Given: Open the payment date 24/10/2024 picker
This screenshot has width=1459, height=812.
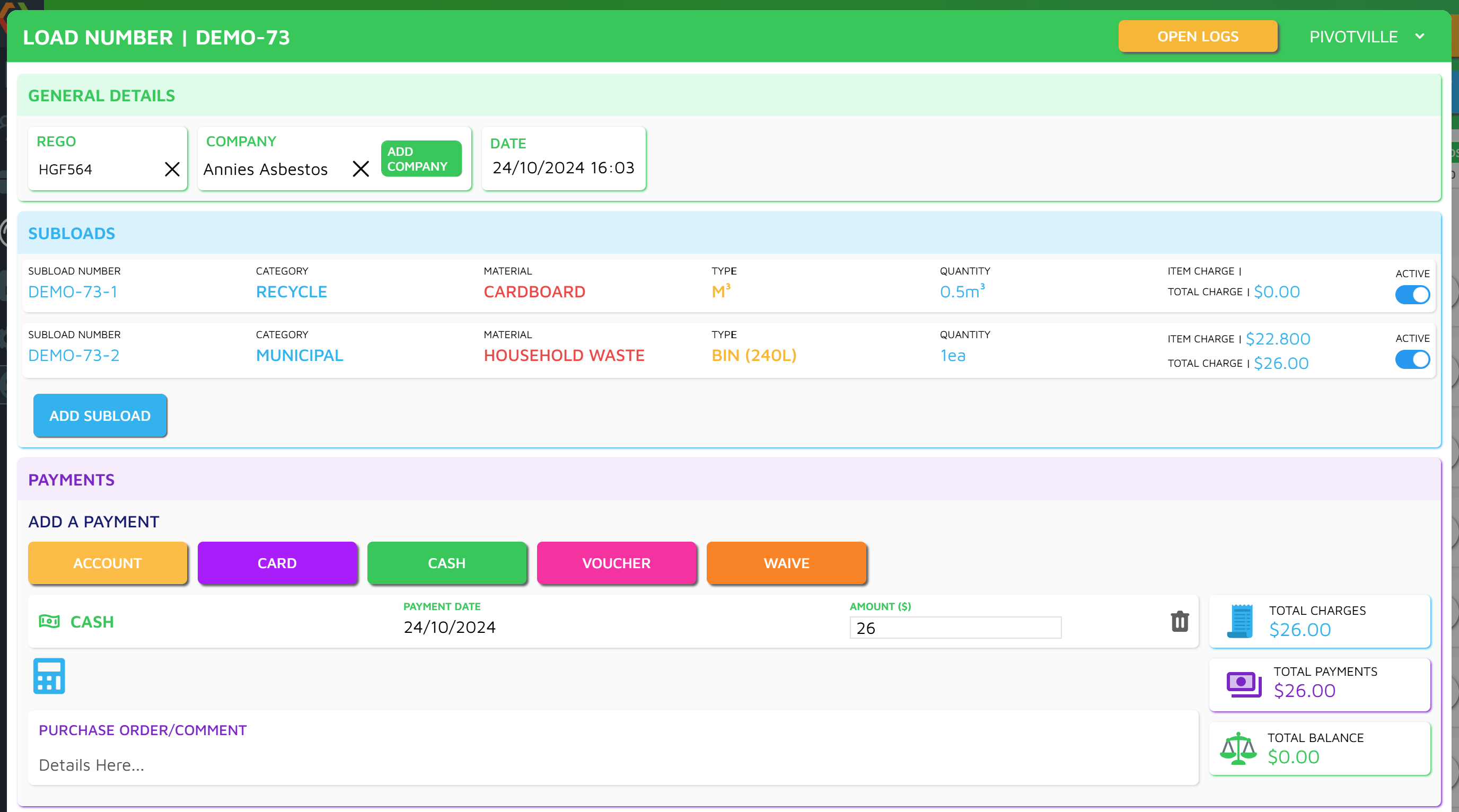Looking at the screenshot, I should click(x=449, y=627).
